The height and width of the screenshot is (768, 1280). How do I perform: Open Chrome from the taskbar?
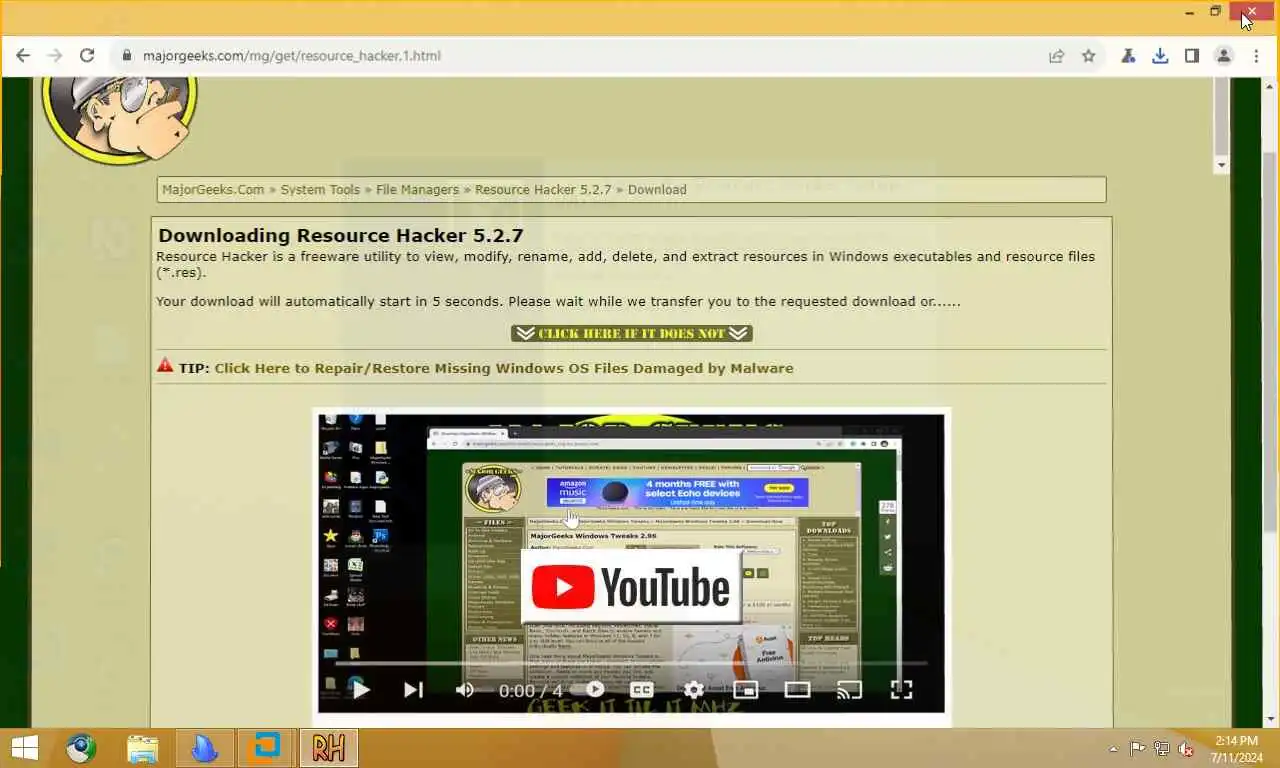click(x=81, y=748)
